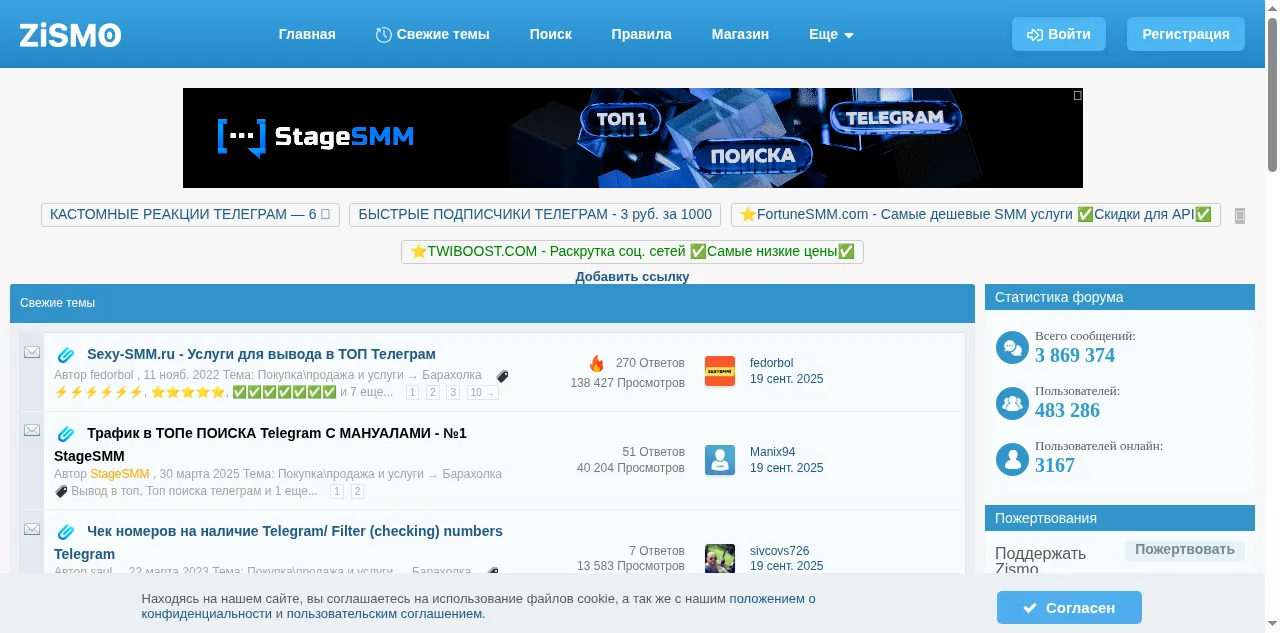
Task: Go to page 2 of Трафик в ТОПе topic
Action: [358, 491]
